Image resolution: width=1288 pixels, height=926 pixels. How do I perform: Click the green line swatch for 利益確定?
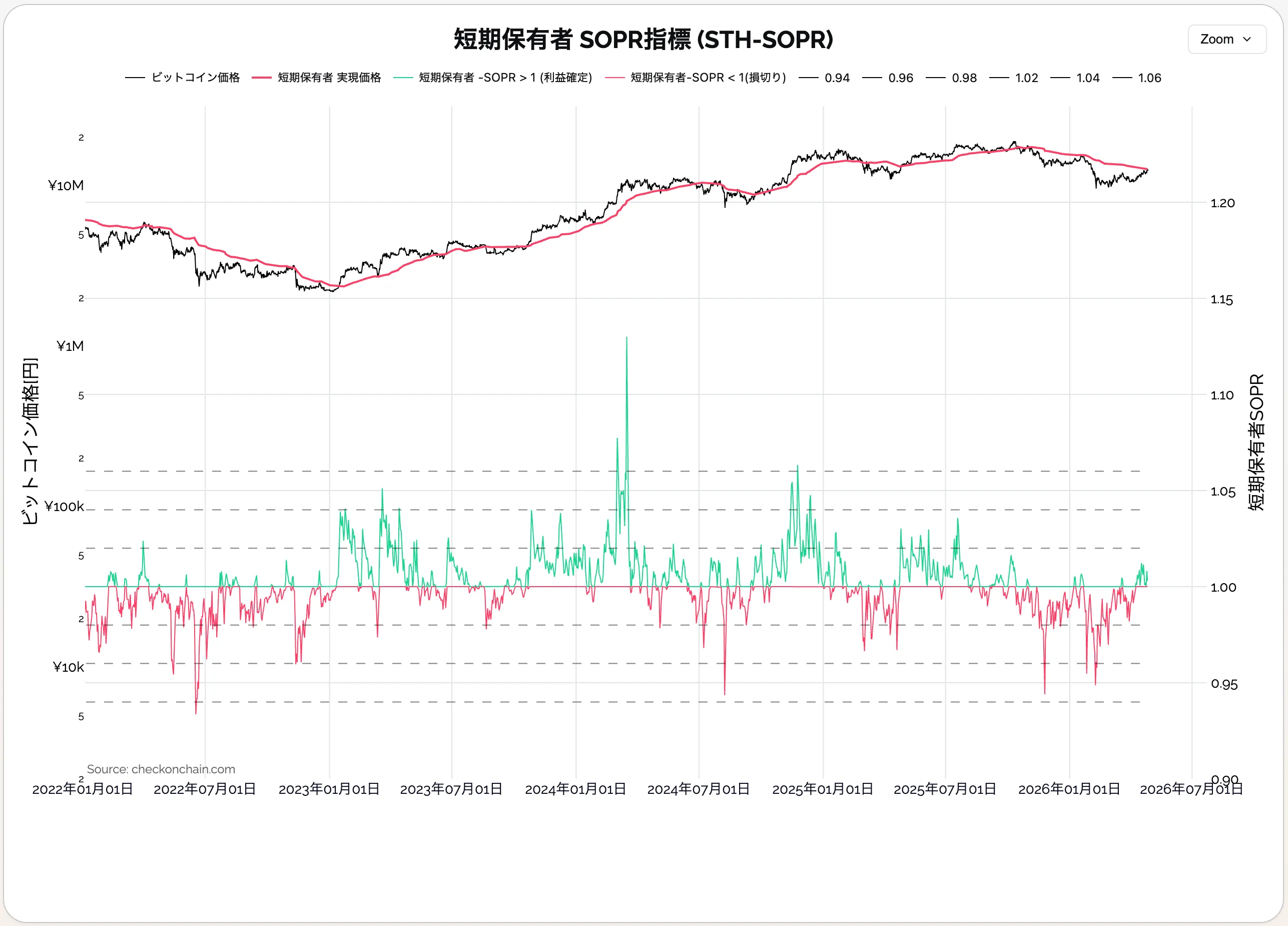click(403, 77)
